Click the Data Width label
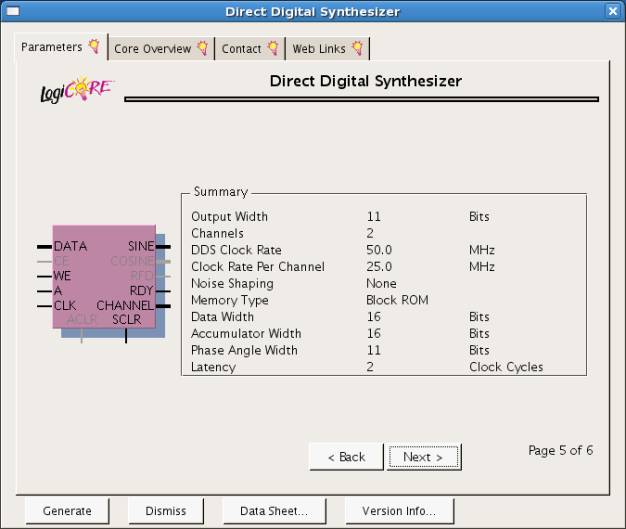The width and height of the screenshot is (626, 529). 222,317
